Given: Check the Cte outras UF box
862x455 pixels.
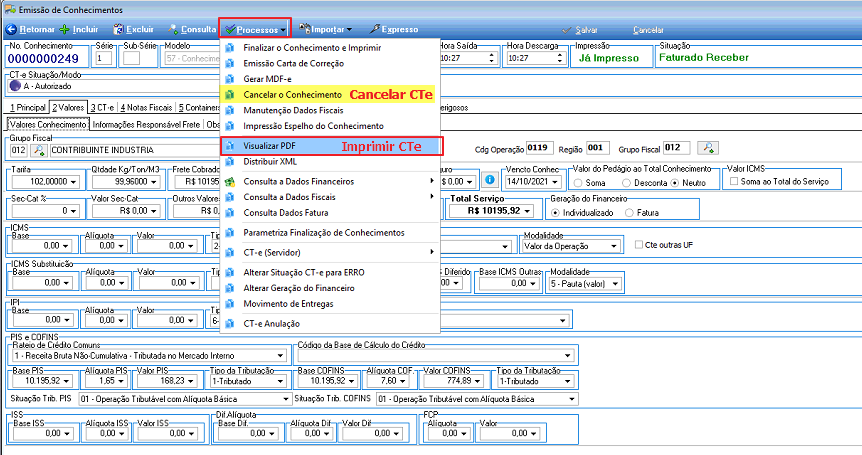Looking at the screenshot, I should 639,245.
